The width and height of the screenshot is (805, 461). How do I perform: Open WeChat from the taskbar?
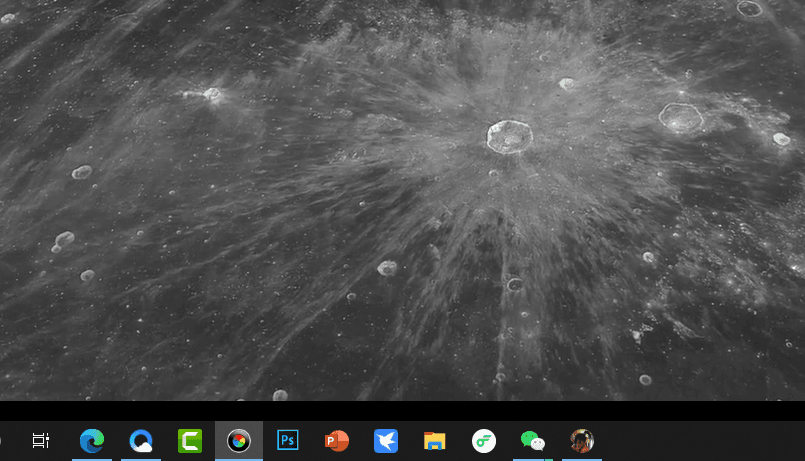[x=532, y=440]
